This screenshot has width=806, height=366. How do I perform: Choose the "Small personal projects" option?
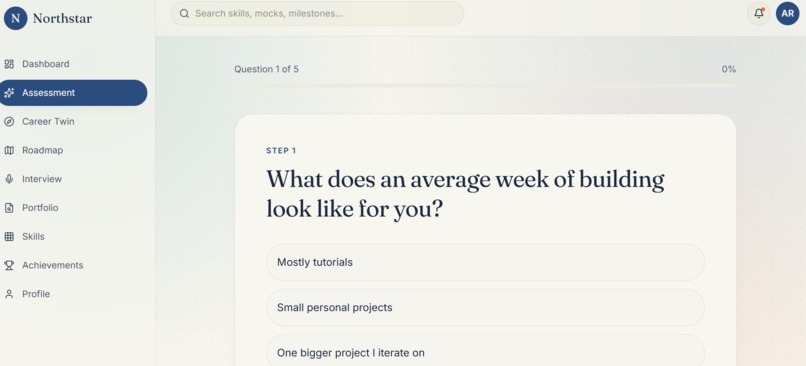click(x=485, y=307)
